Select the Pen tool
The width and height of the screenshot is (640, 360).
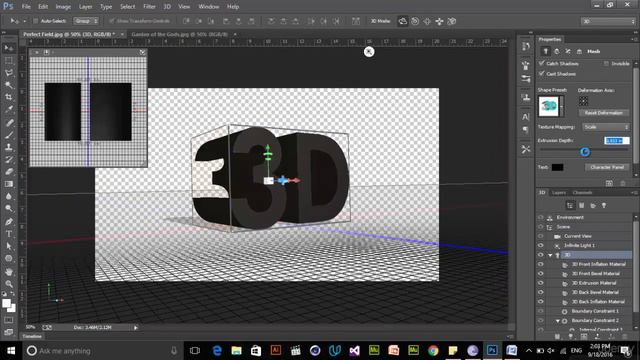pos(9,222)
